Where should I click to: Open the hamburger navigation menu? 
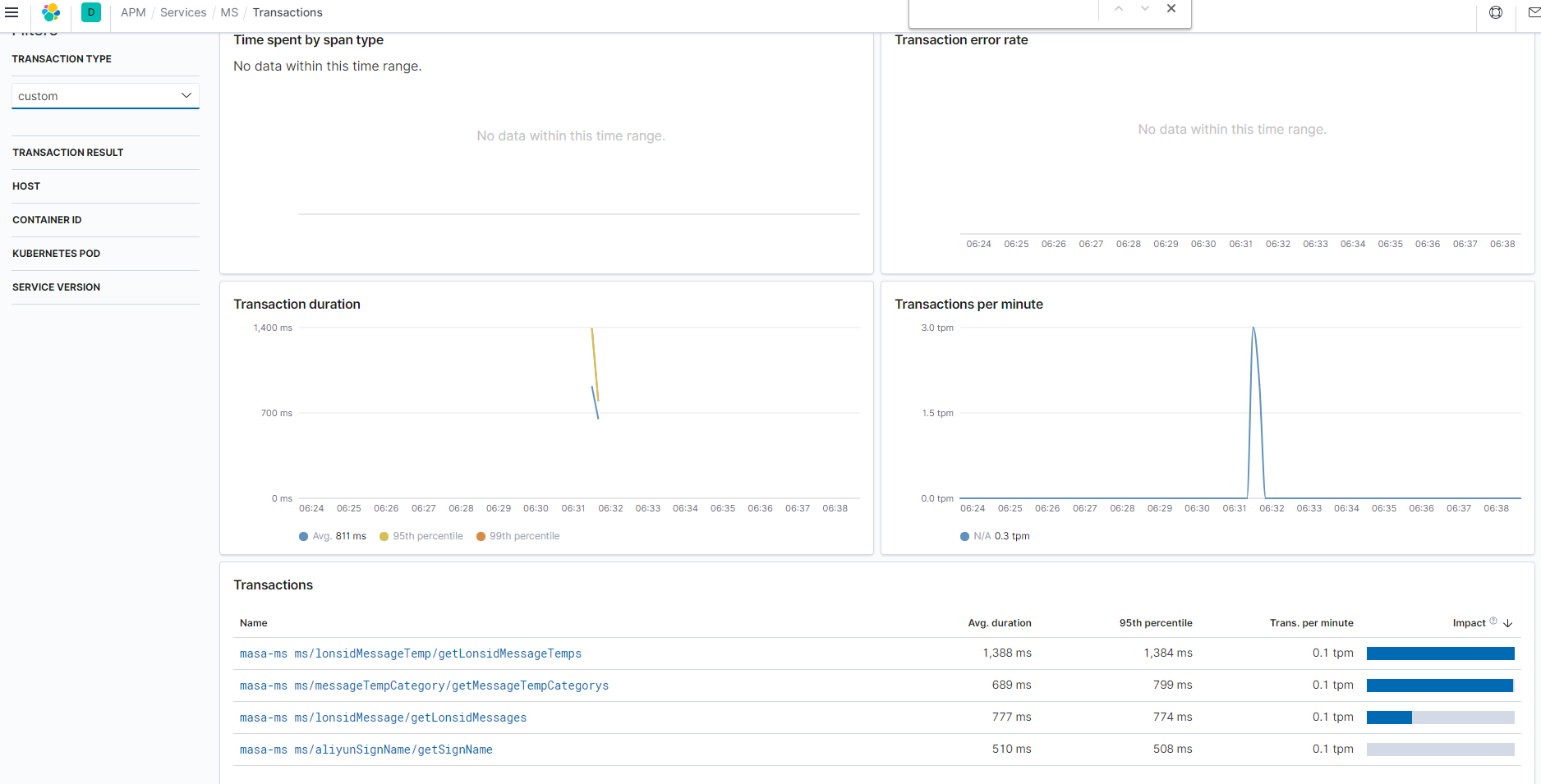[x=11, y=12]
